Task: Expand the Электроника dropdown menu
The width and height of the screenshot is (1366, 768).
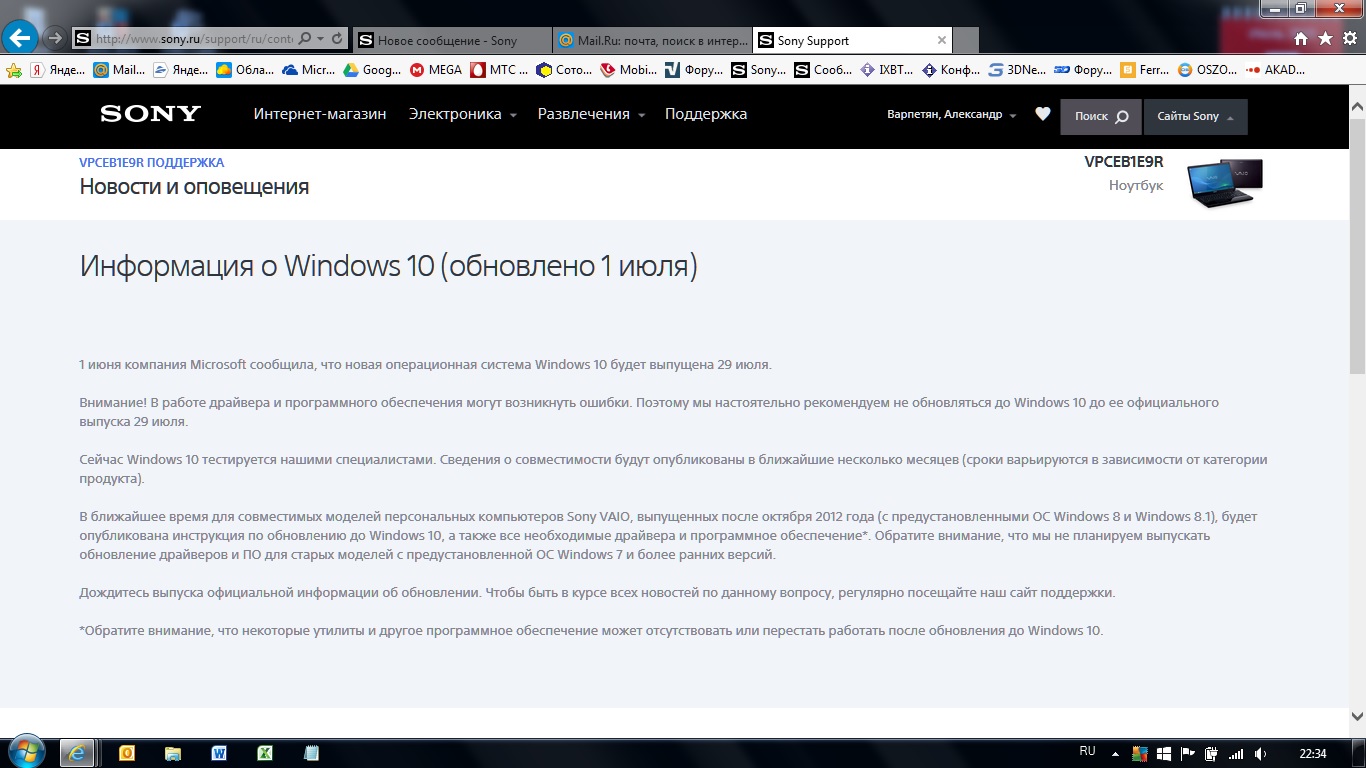Action: coord(462,115)
